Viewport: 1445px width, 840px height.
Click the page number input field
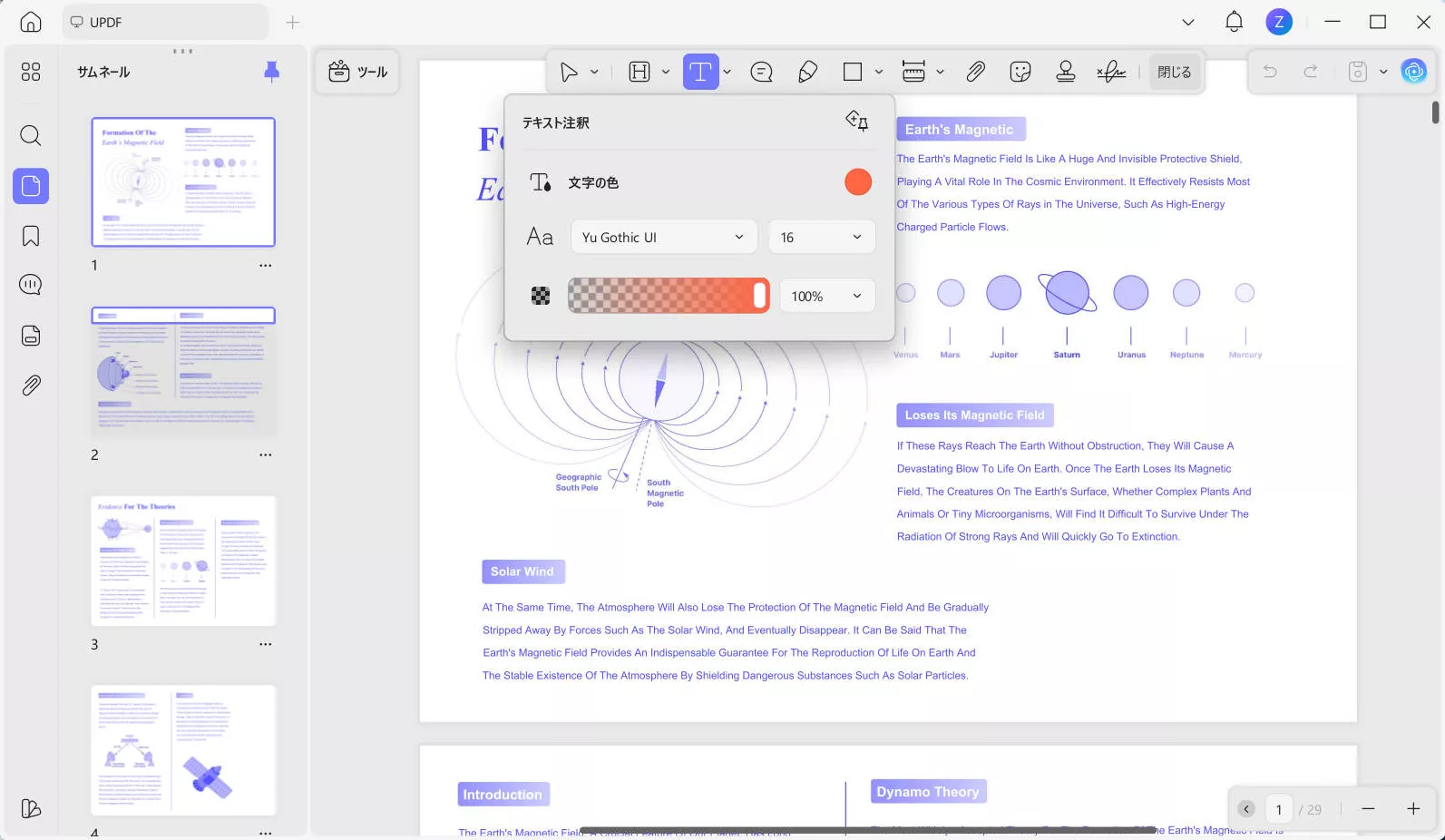[1279, 809]
